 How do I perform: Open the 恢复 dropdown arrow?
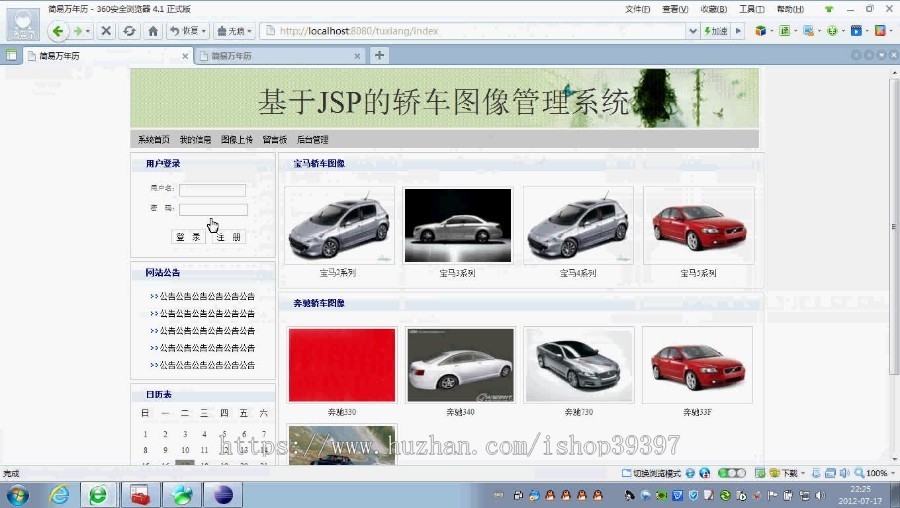tap(204, 31)
